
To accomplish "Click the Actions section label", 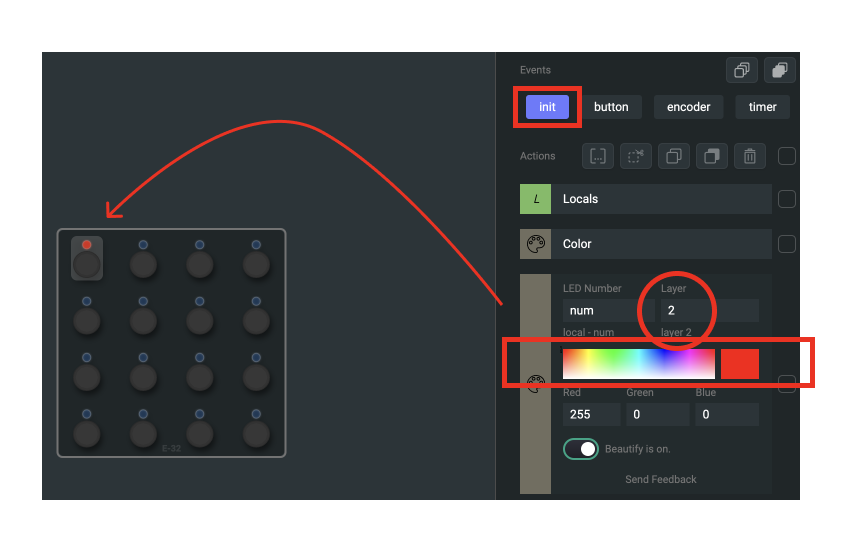I will (538, 156).
